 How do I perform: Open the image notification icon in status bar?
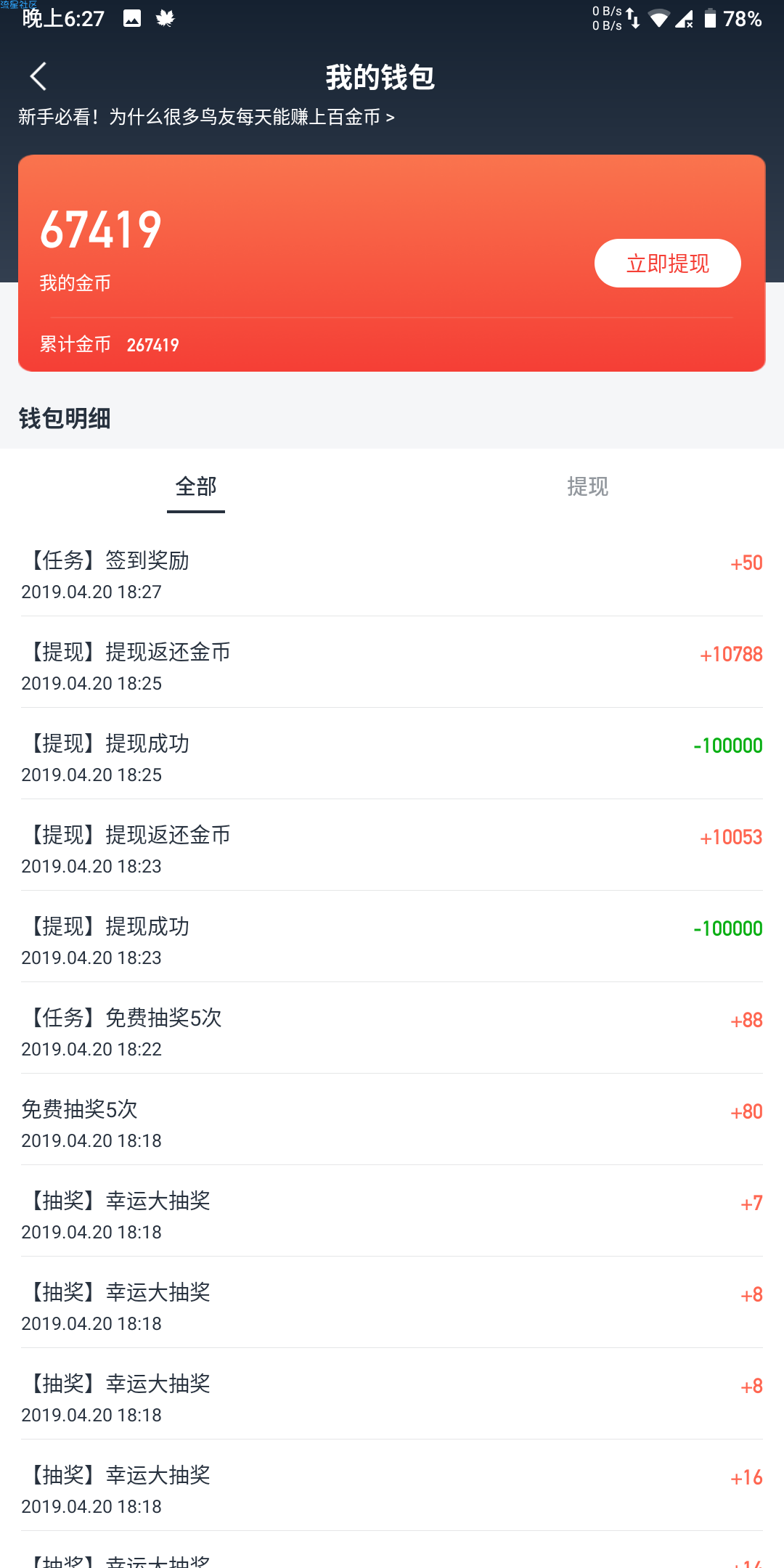[132, 18]
